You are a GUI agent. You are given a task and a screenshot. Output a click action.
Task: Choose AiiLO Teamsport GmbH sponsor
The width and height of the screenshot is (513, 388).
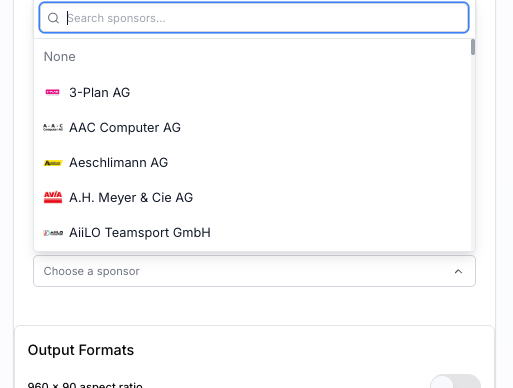(x=253, y=233)
